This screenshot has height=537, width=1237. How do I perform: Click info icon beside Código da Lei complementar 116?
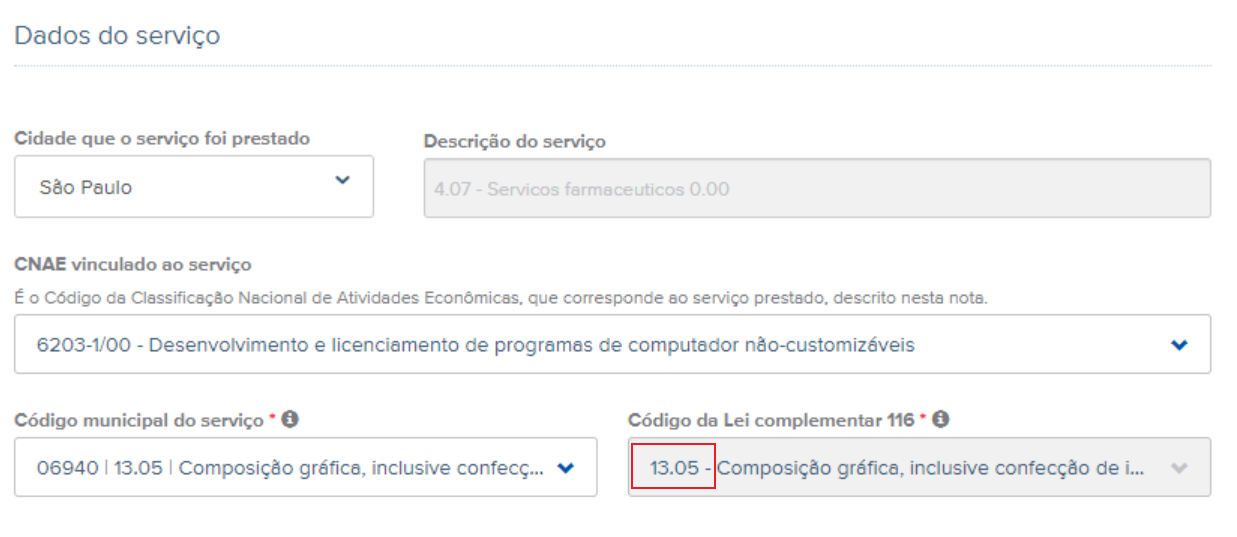(941, 420)
